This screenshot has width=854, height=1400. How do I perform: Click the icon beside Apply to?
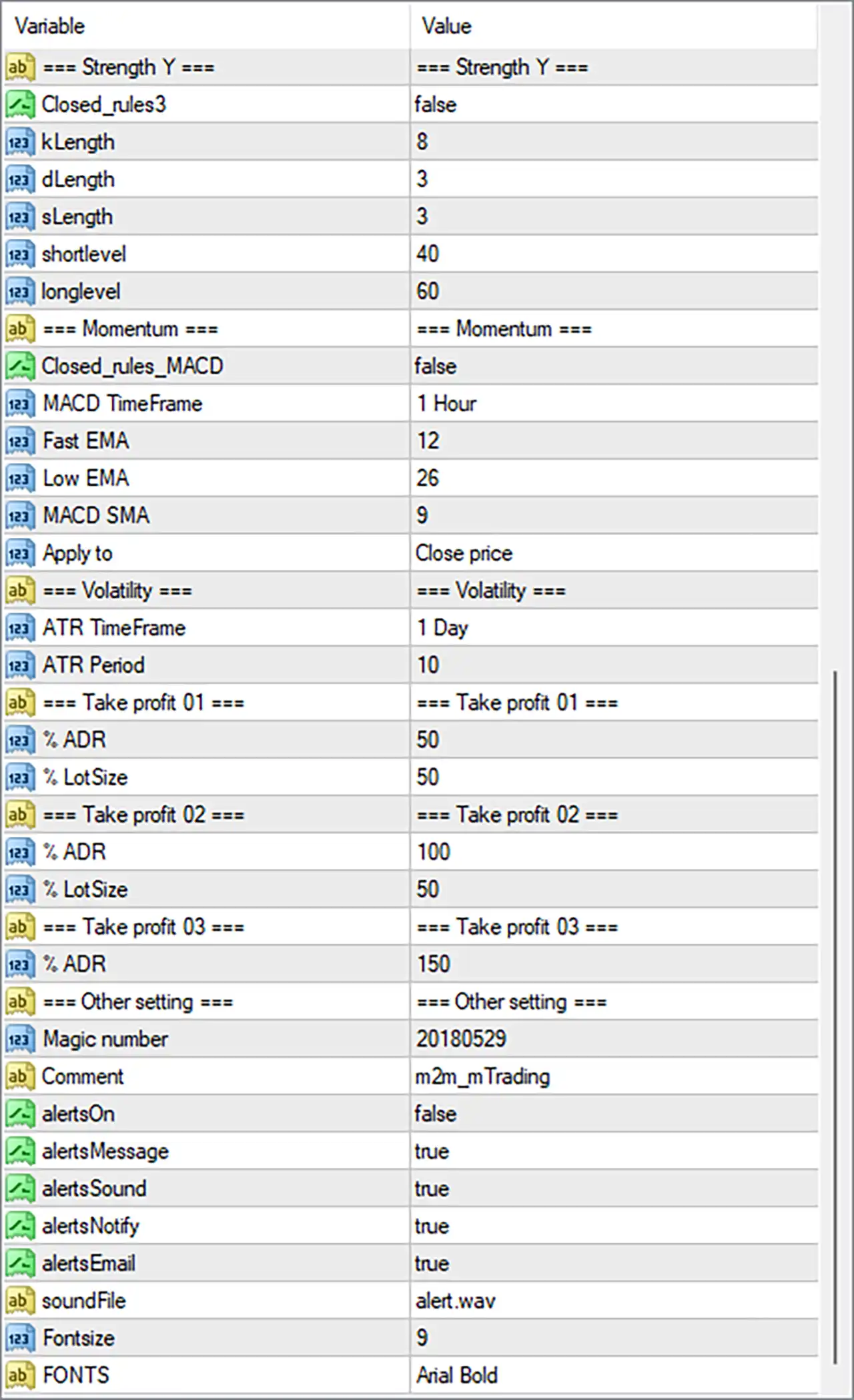tap(20, 553)
